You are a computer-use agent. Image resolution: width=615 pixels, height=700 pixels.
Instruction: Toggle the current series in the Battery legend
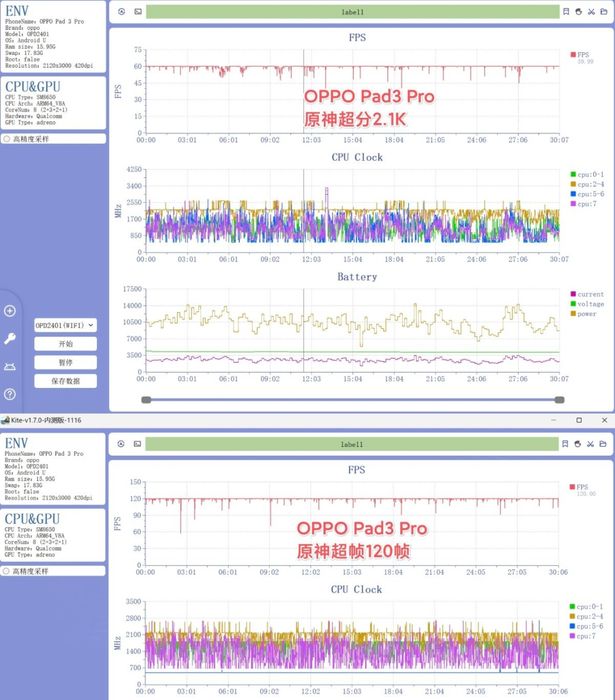point(587,294)
